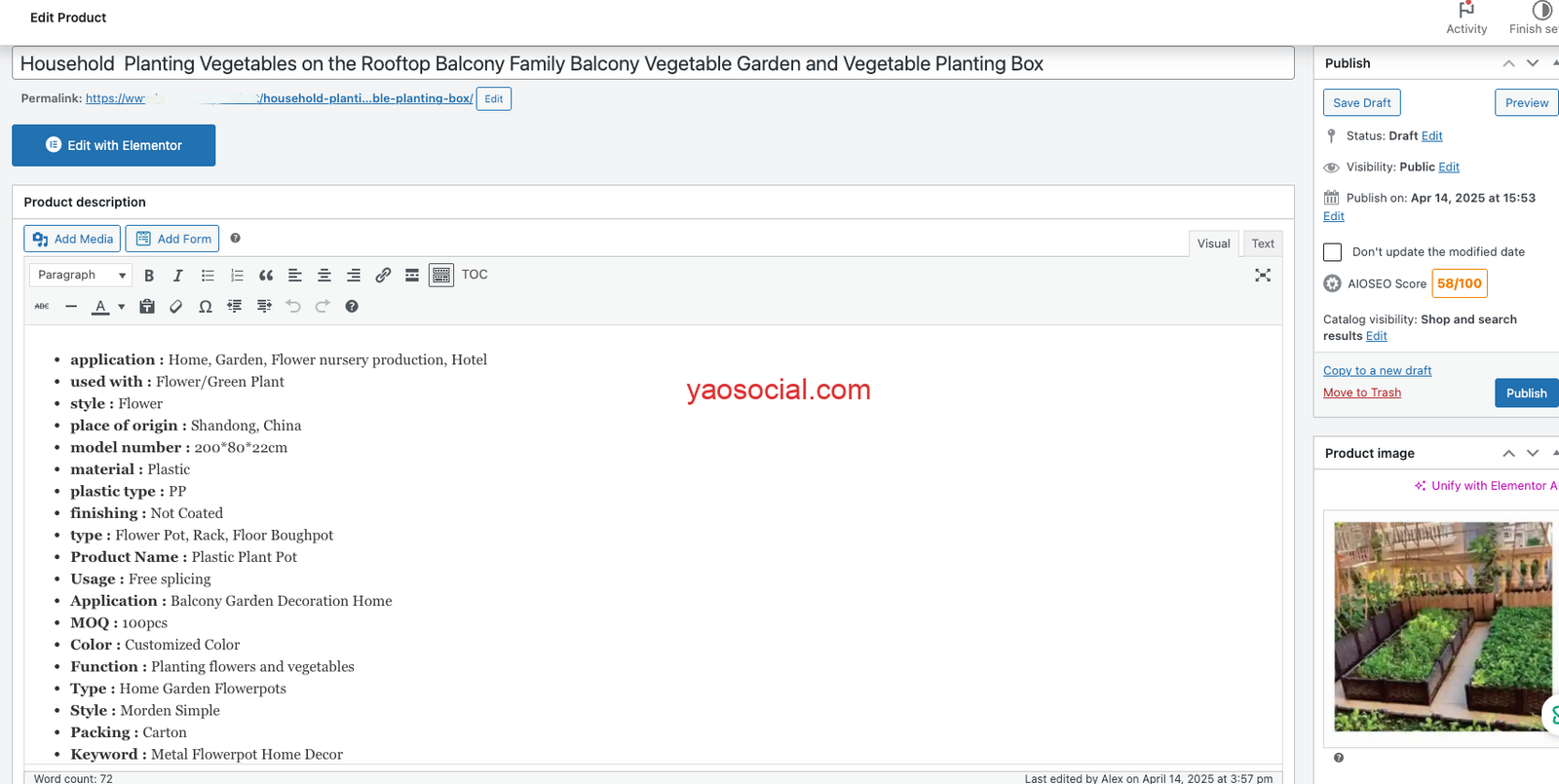Enable Don't update the modified date
The width and height of the screenshot is (1559, 784).
[1333, 252]
